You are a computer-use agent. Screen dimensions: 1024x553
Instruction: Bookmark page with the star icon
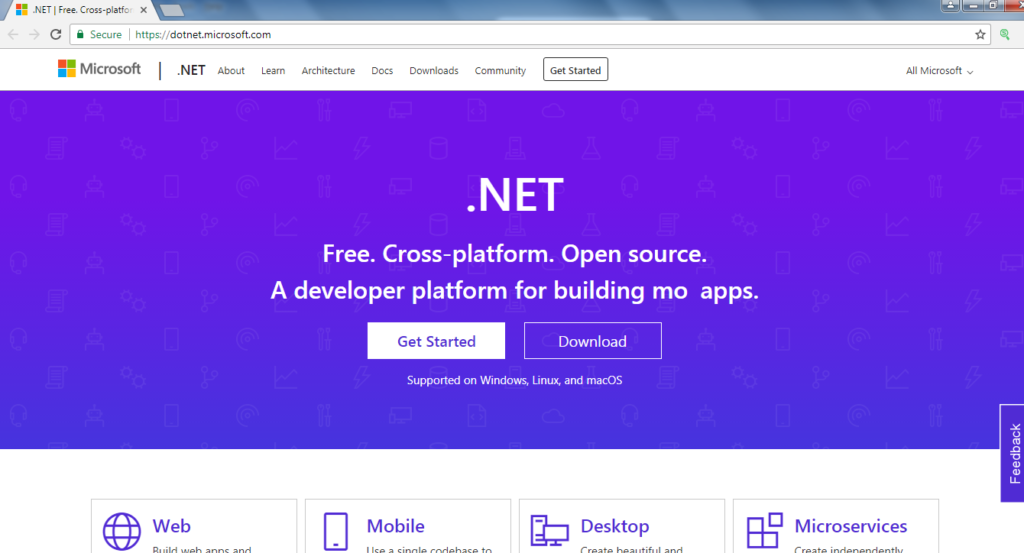pyautogui.click(x=980, y=35)
